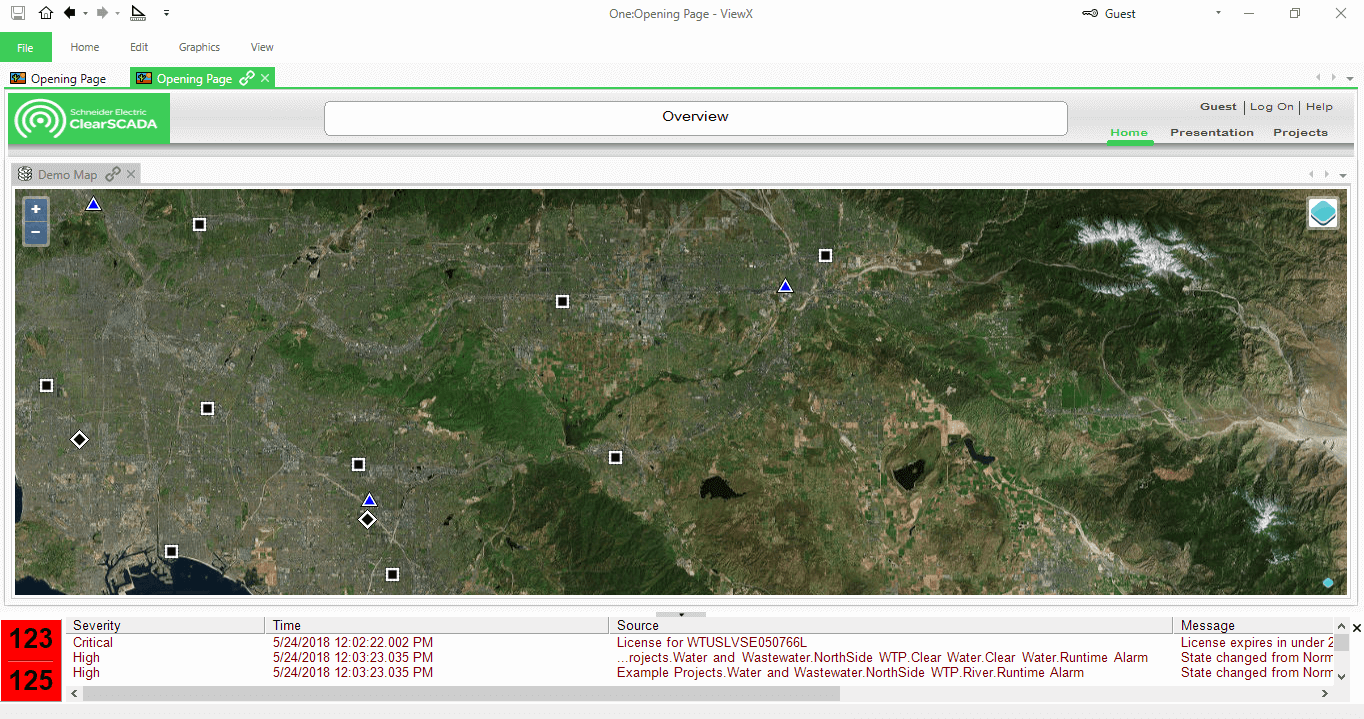Close the alarm banner with the X
Image resolution: width=1364 pixels, height=719 pixels.
point(1356,628)
